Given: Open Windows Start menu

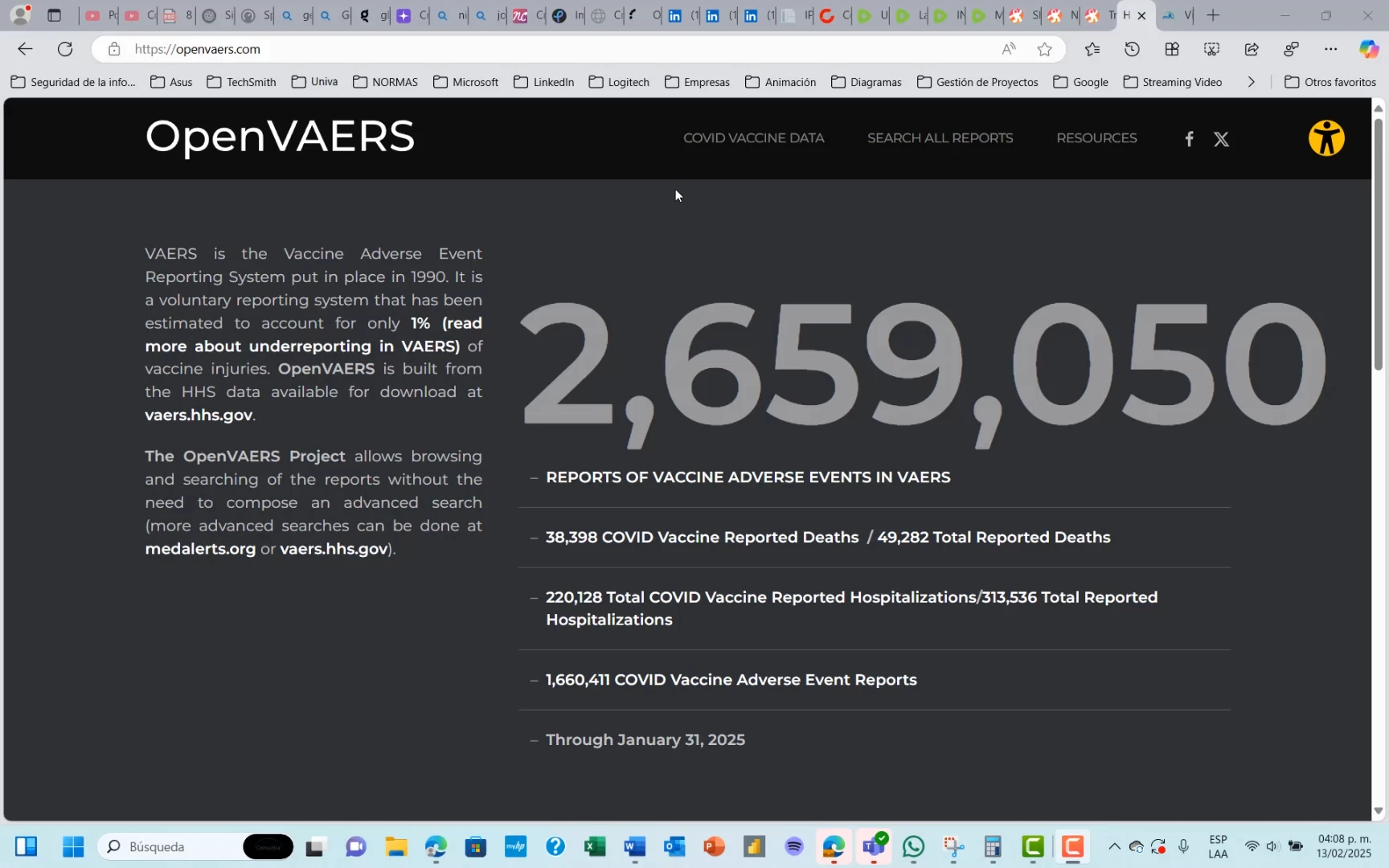Looking at the screenshot, I should tap(73, 846).
